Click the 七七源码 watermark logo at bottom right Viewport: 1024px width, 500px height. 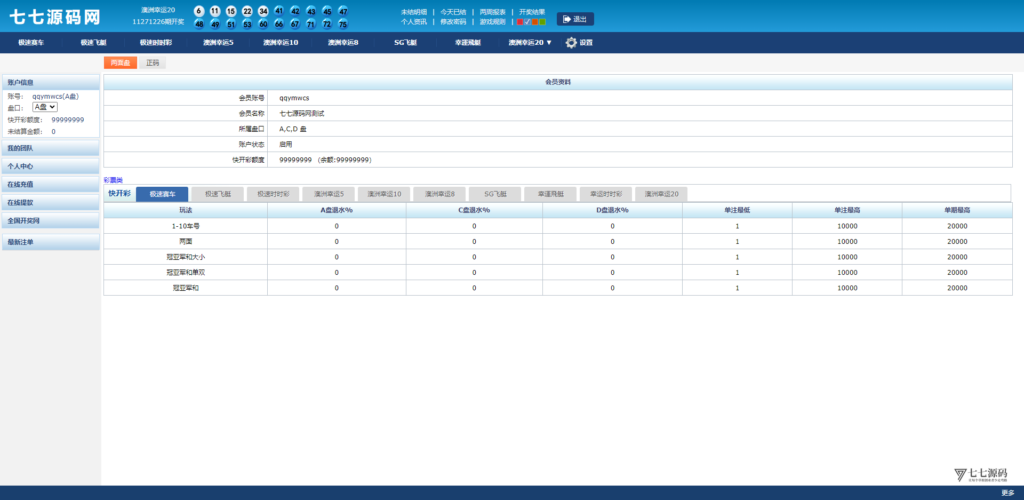pos(980,474)
